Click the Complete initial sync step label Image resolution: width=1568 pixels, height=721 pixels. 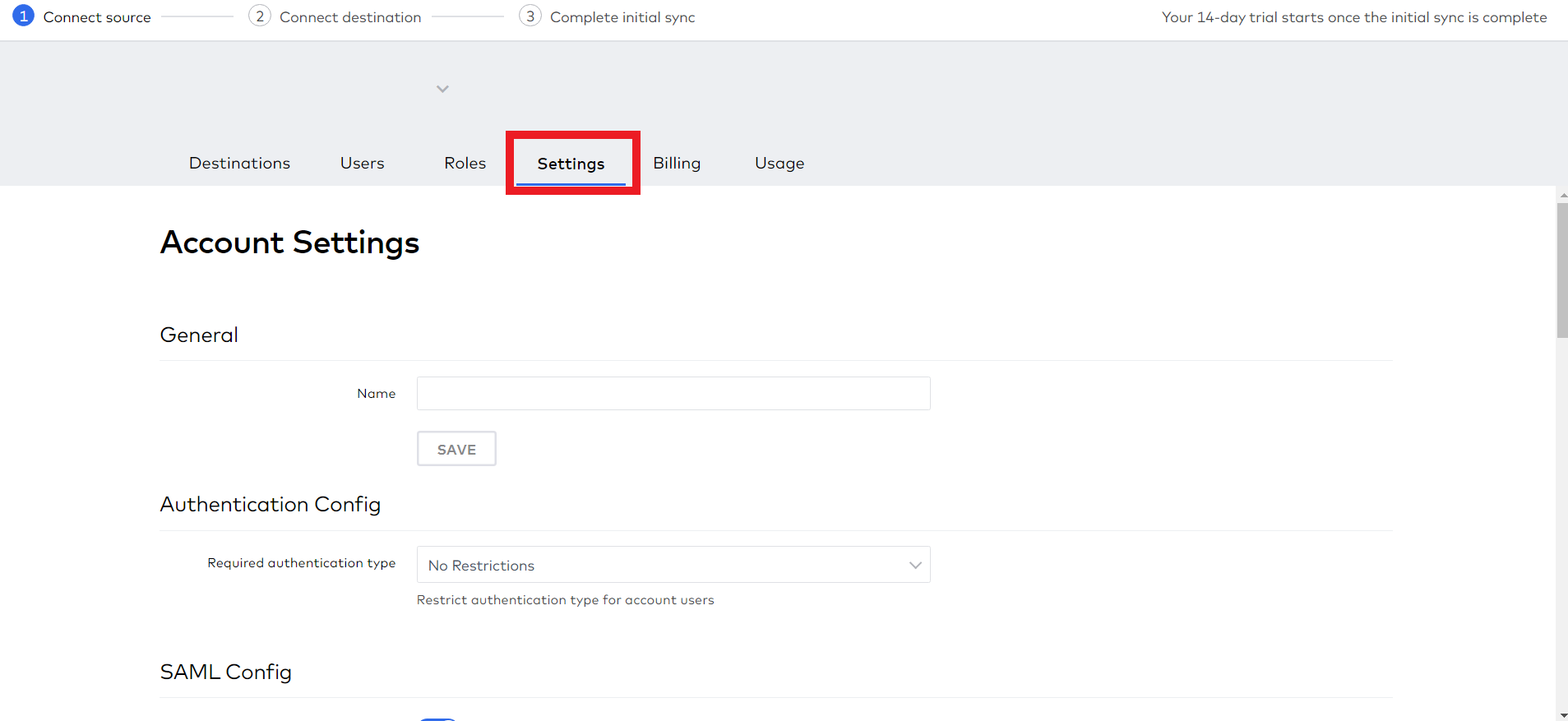(x=622, y=17)
